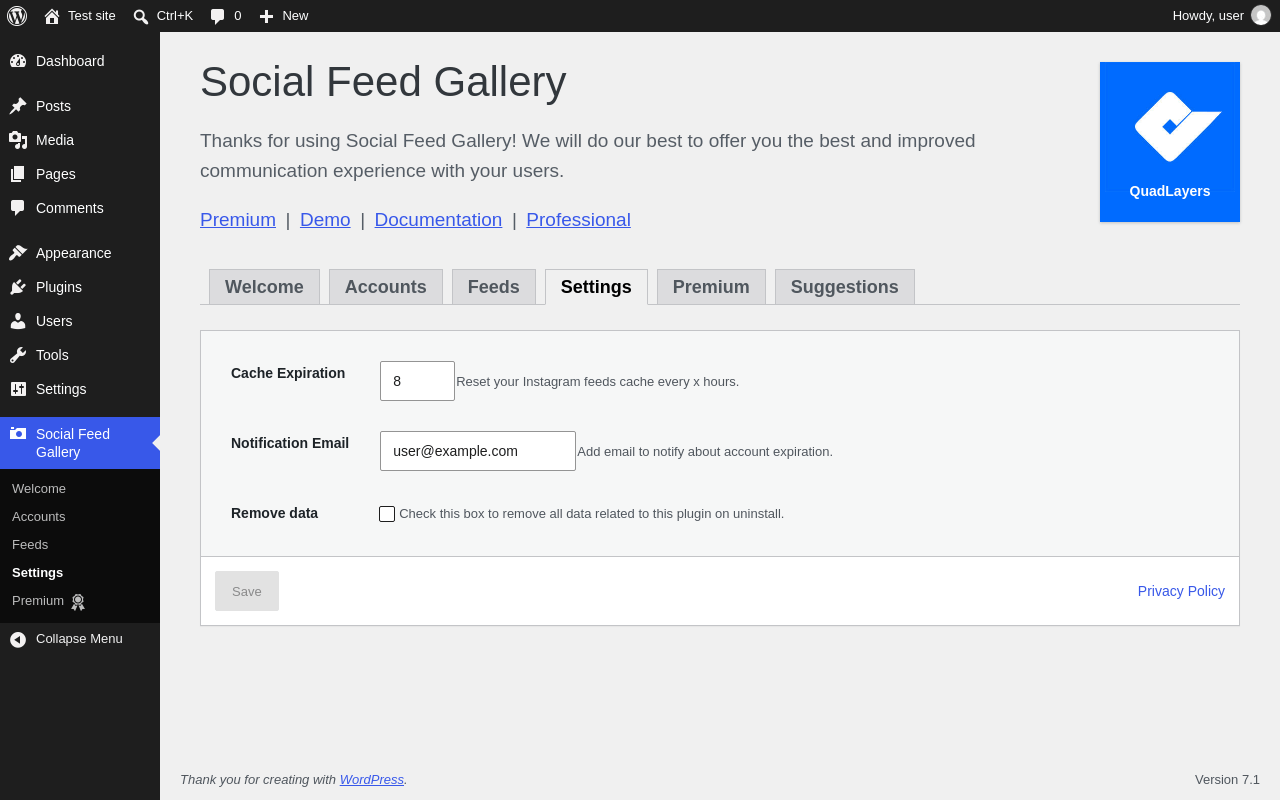
Task: Open the Tools wrench icon
Action: tap(18, 355)
